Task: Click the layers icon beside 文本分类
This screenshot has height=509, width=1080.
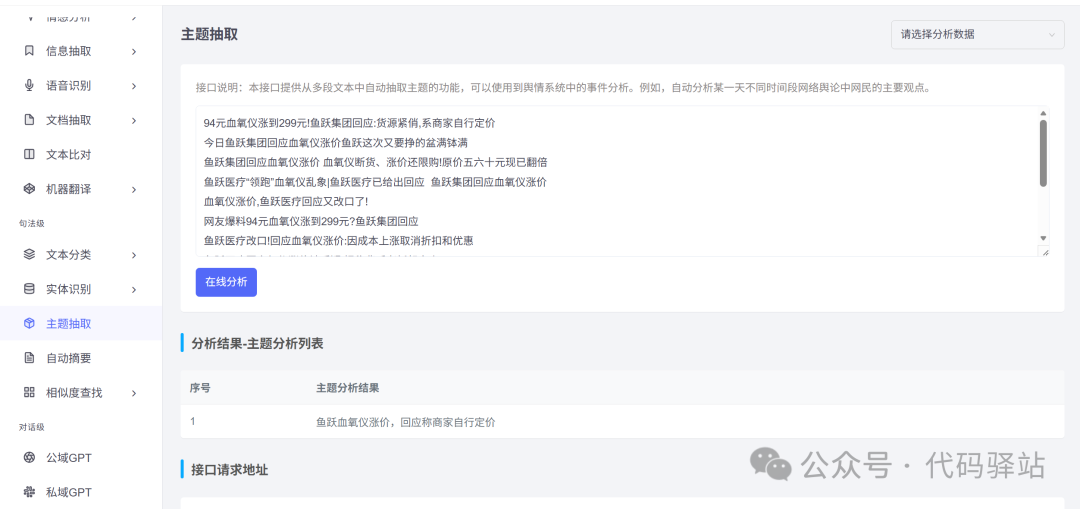Action: pyautogui.click(x=29, y=255)
